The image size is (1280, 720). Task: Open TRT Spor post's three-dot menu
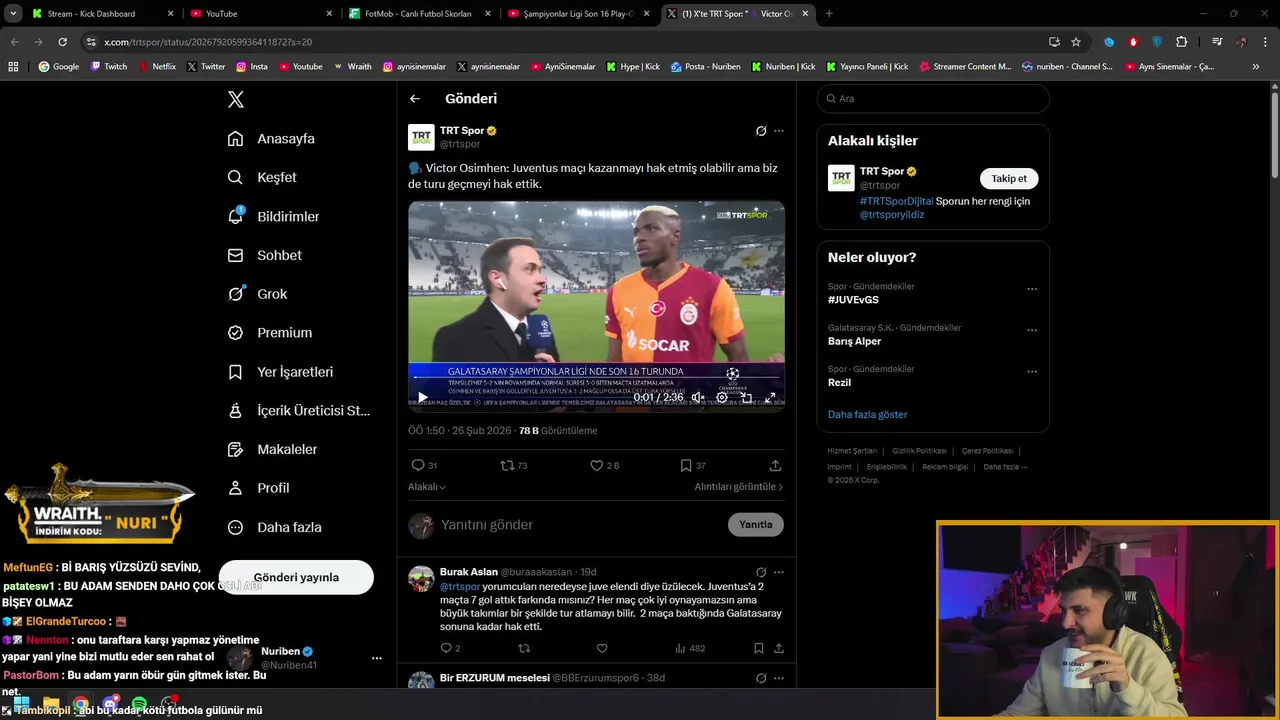pos(779,131)
